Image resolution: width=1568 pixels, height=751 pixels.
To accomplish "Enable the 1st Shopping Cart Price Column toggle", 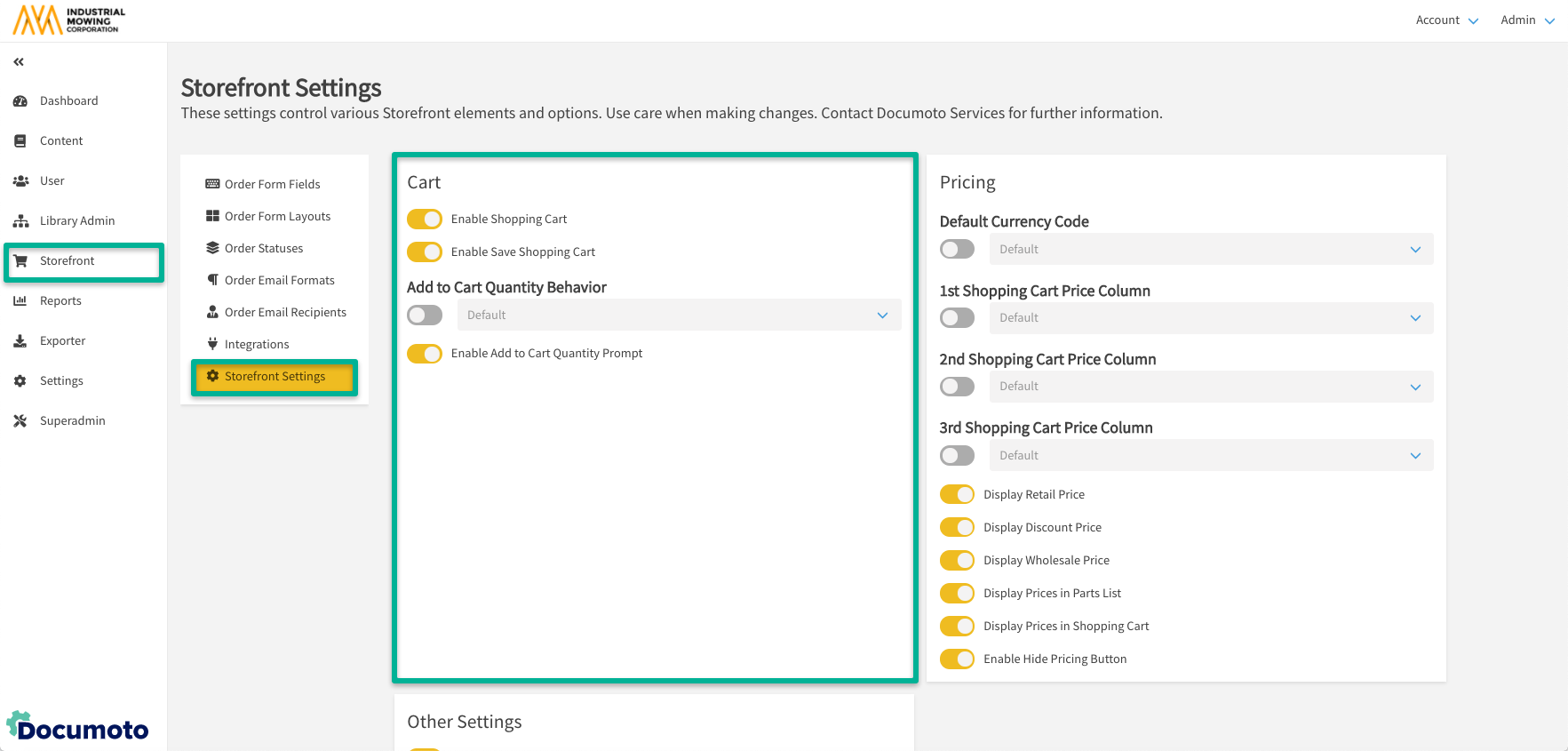I will (x=957, y=317).
